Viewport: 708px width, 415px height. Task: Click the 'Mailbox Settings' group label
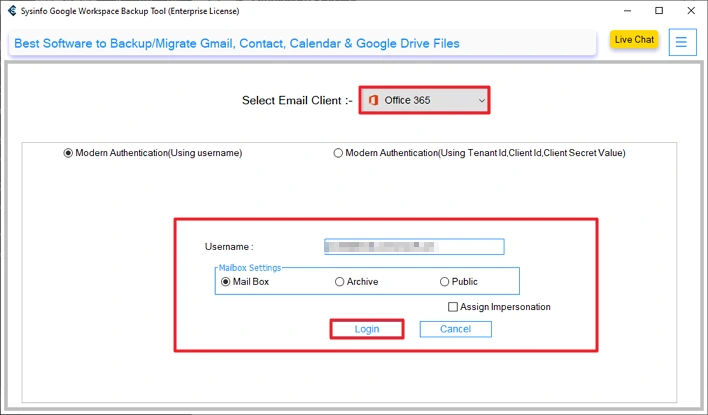[x=250, y=268]
